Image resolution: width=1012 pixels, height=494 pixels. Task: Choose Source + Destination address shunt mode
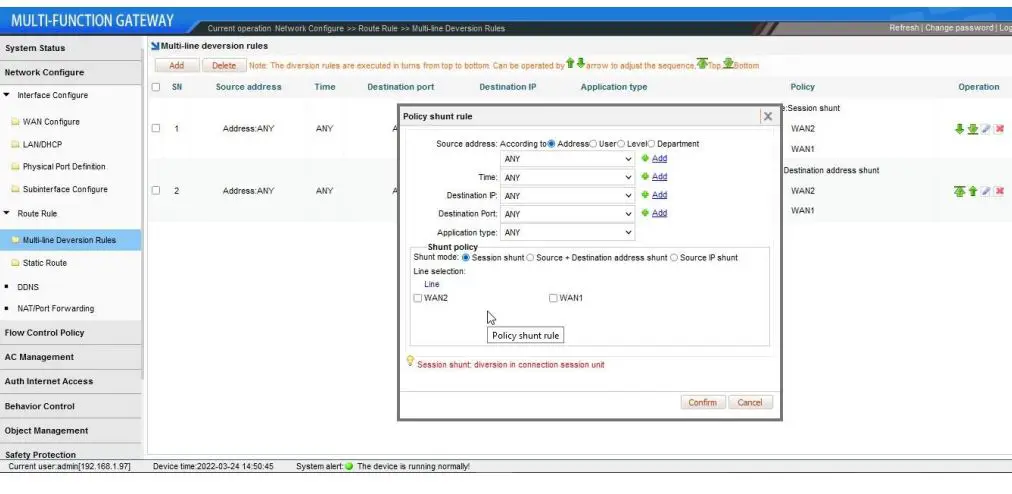click(x=530, y=258)
